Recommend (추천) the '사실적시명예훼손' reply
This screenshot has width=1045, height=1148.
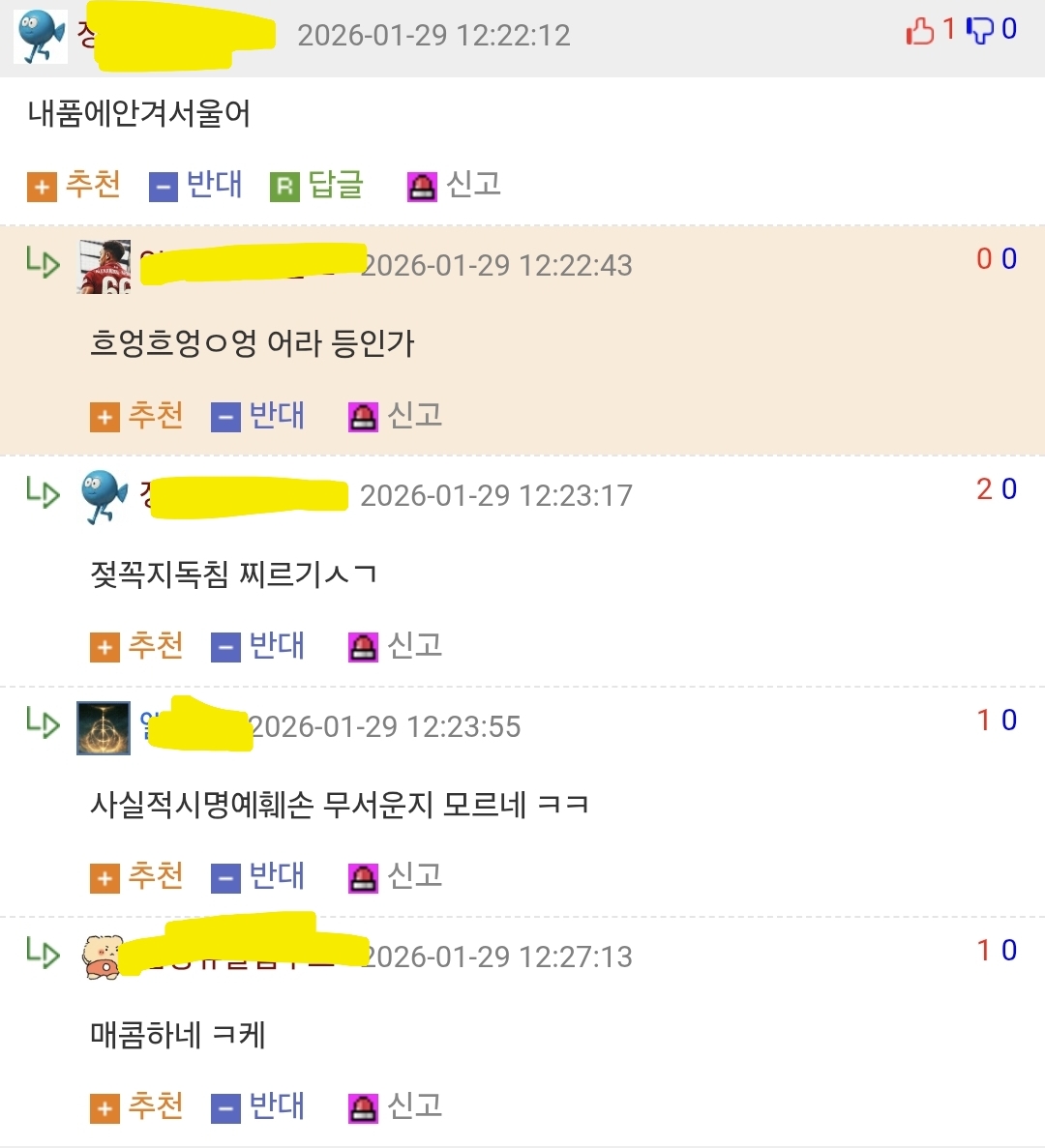(x=136, y=876)
